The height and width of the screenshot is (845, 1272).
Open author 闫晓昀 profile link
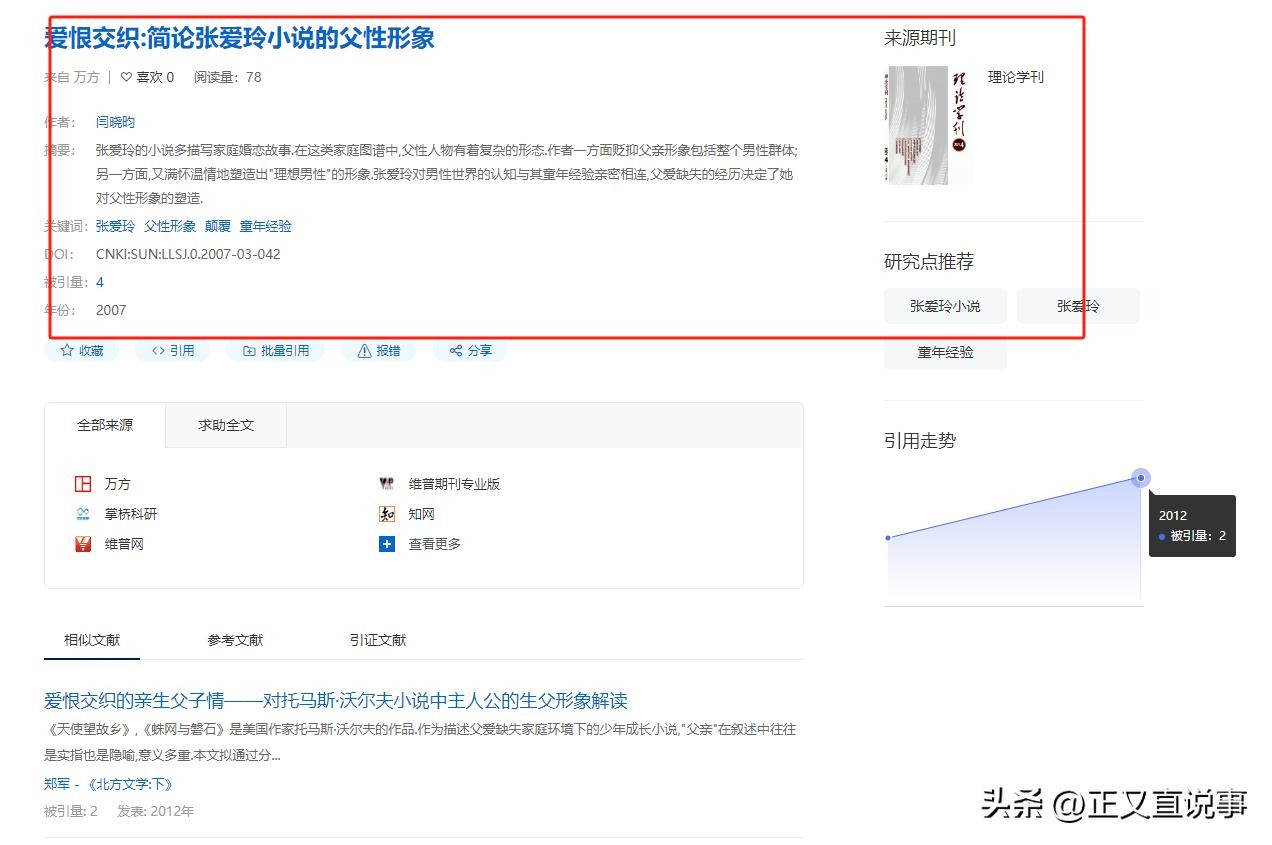(x=115, y=122)
